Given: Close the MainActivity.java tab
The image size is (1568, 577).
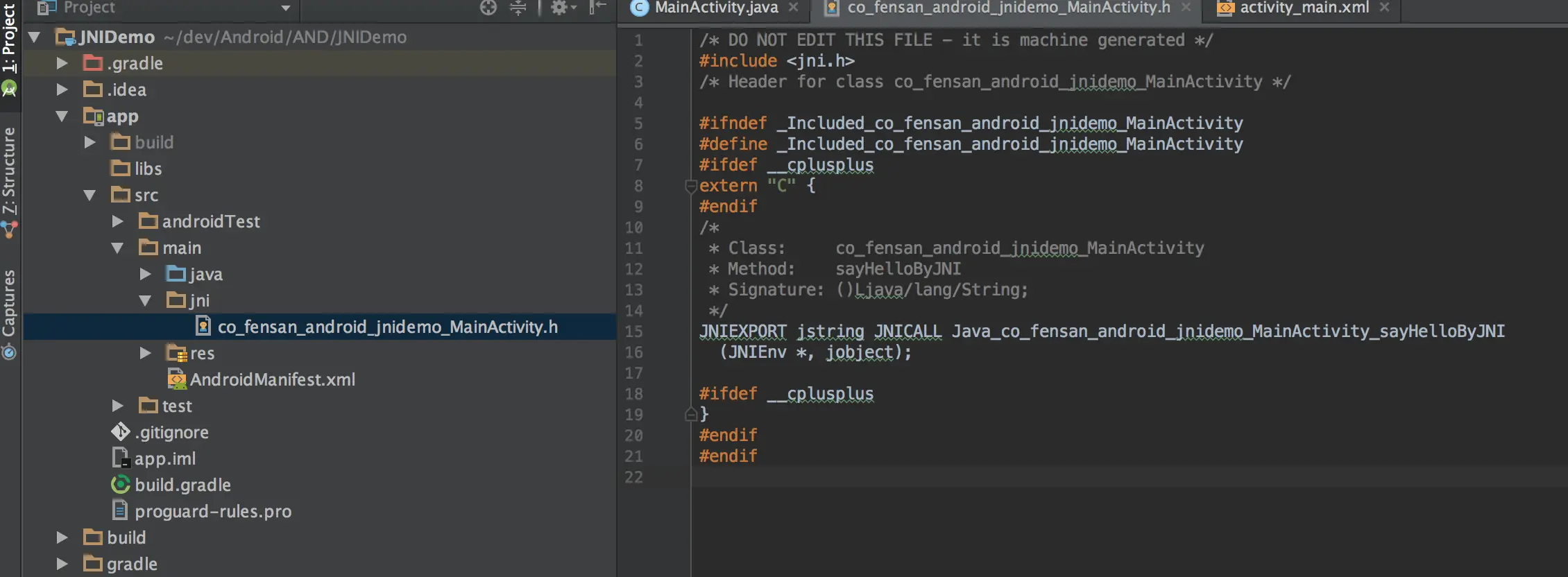Looking at the screenshot, I should (x=794, y=8).
